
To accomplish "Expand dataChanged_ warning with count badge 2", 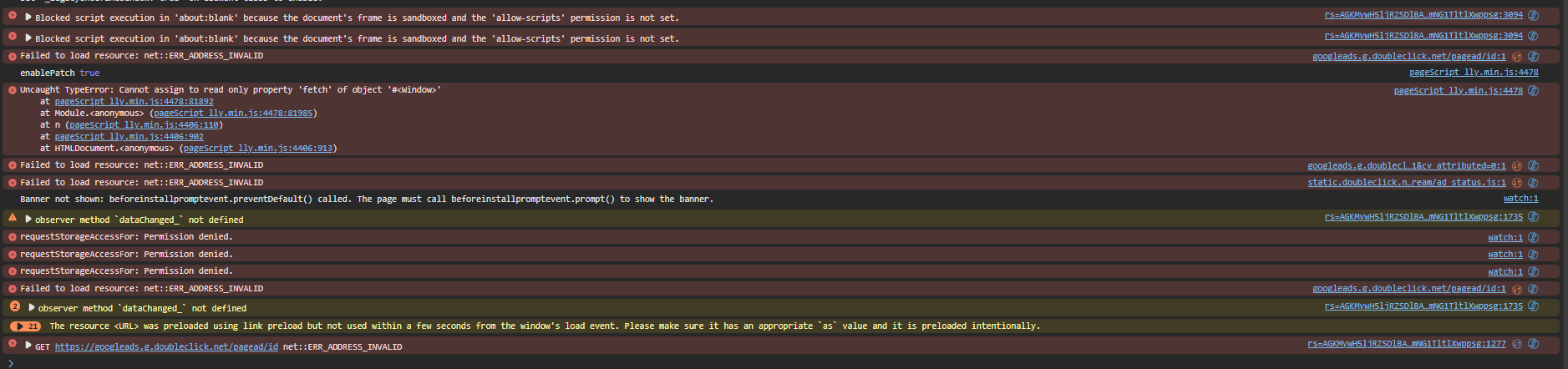I will point(31,307).
